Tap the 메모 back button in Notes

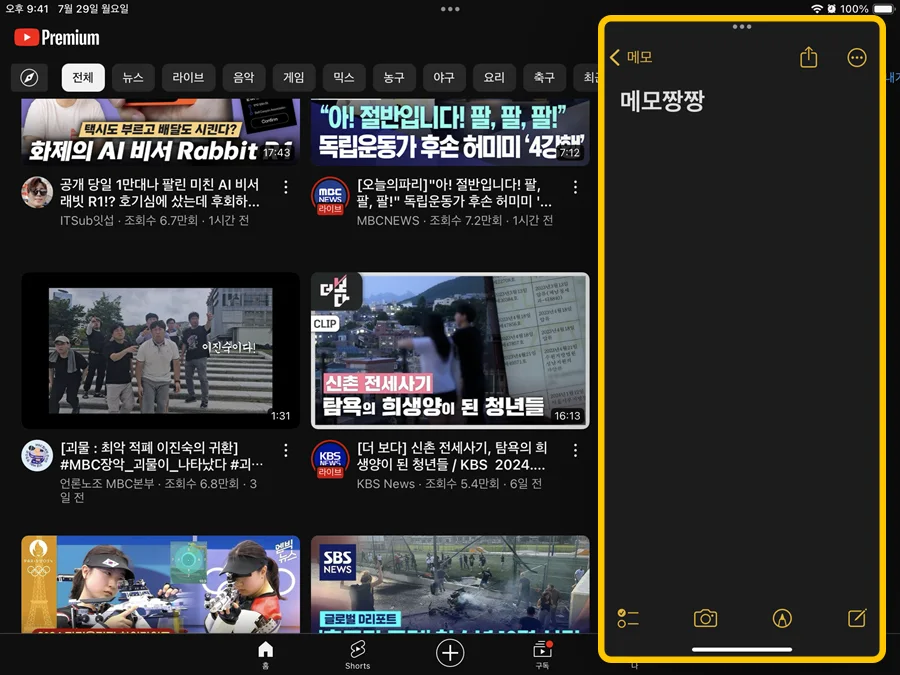coord(631,57)
